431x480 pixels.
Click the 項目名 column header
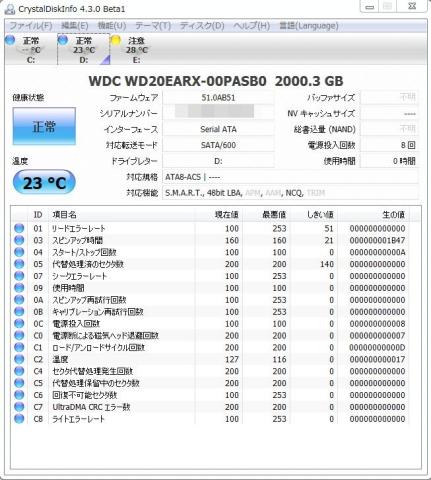click(x=122, y=215)
